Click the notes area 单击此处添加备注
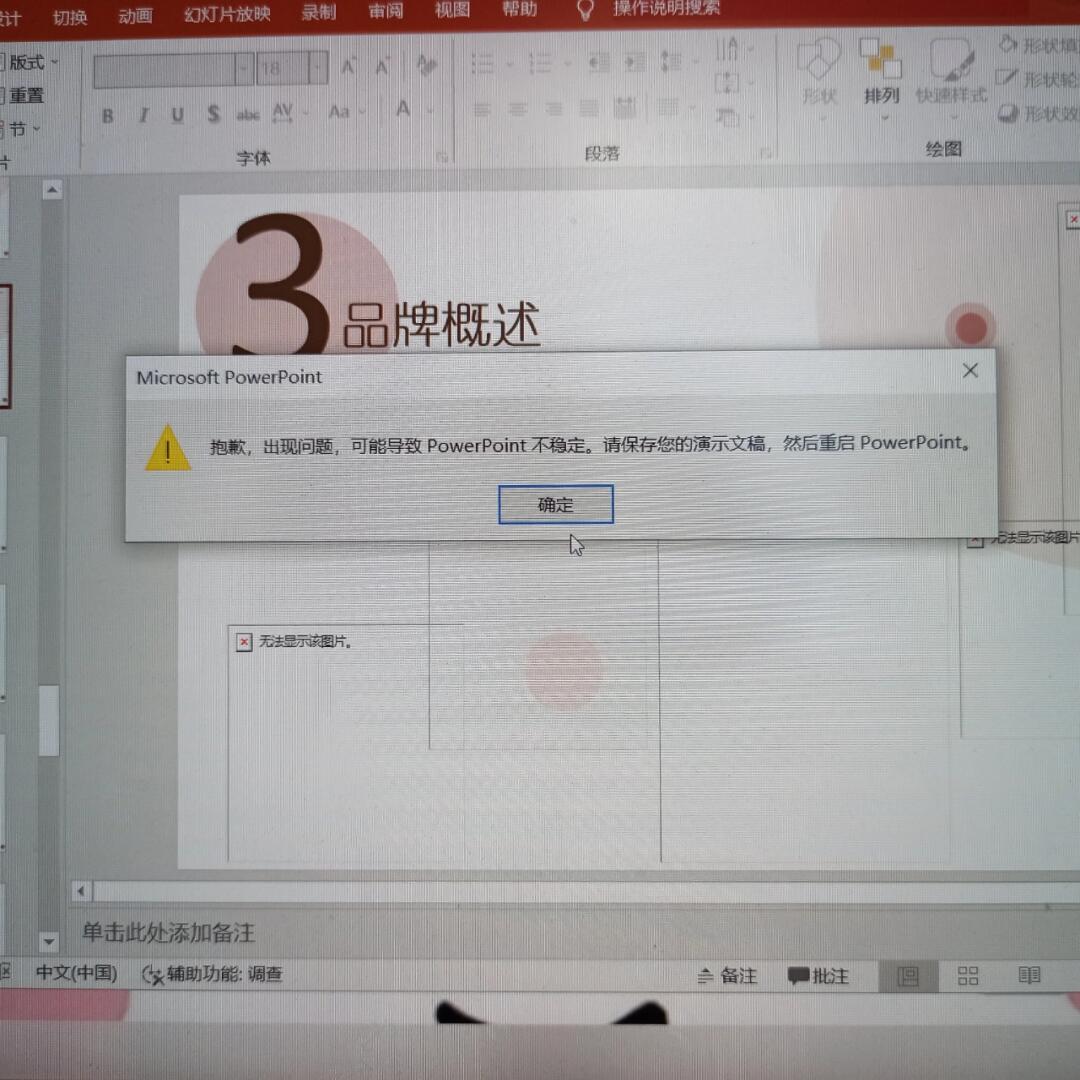The width and height of the screenshot is (1080, 1080). click(169, 933)
